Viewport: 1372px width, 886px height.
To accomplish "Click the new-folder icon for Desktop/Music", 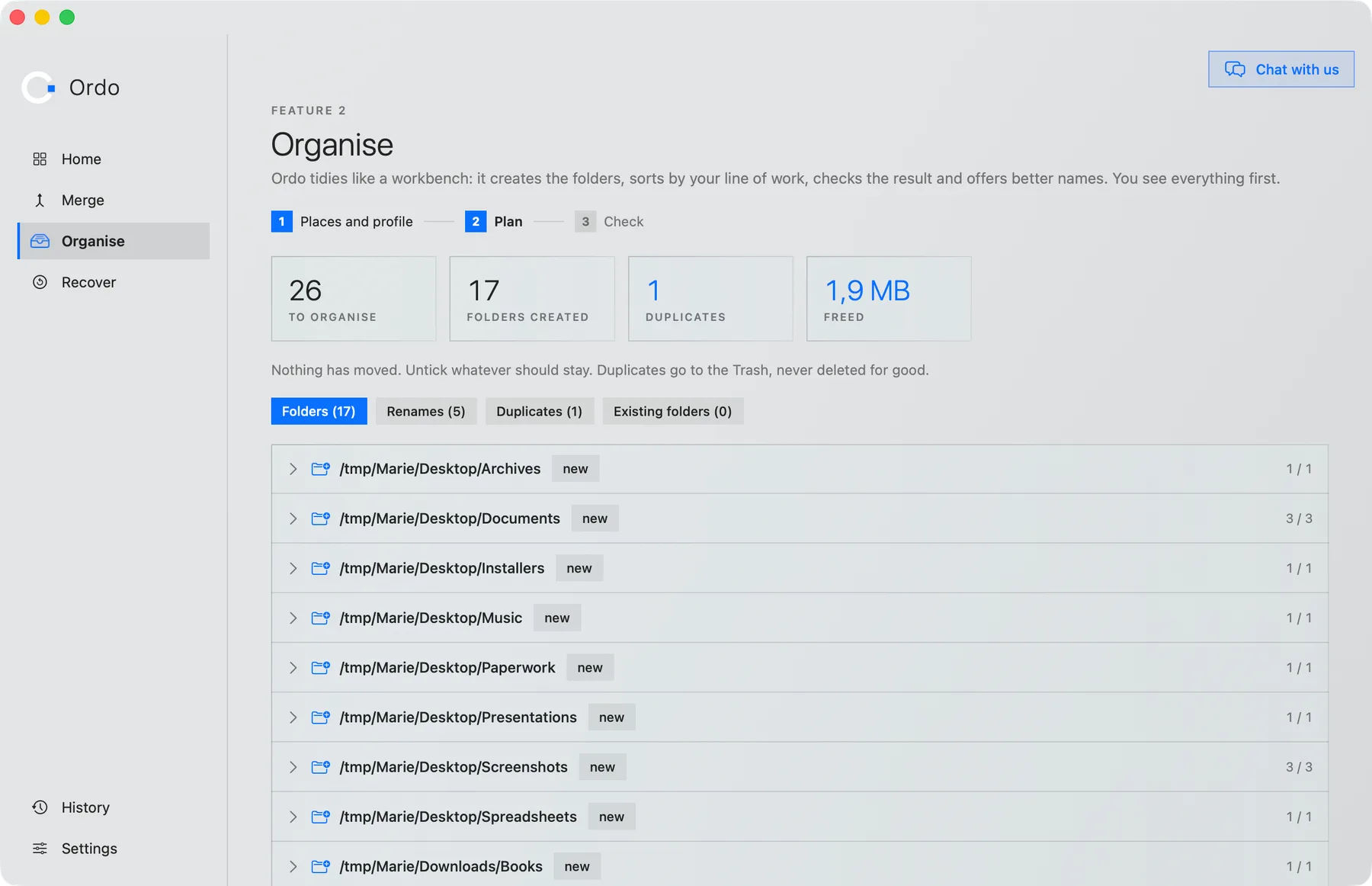I will point(321,618).
